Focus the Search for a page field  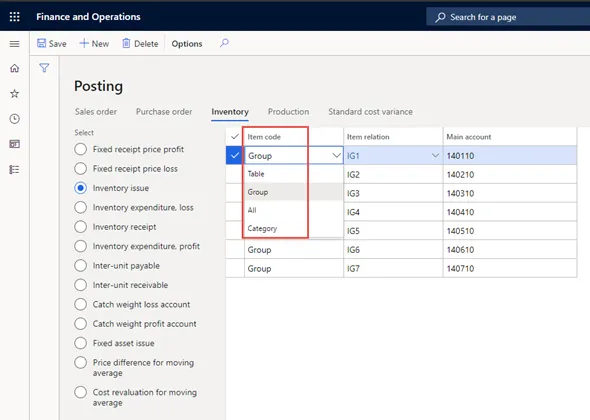pos(508,17)
